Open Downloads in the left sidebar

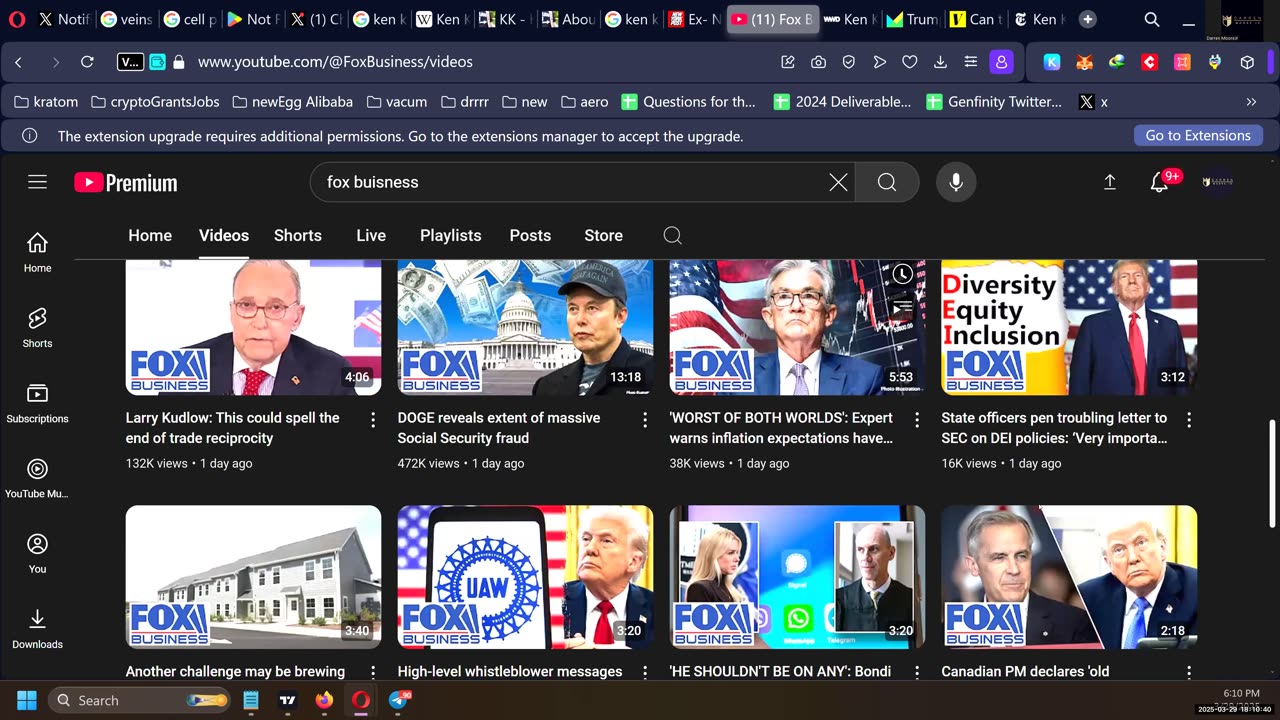(x=37, y=629)
